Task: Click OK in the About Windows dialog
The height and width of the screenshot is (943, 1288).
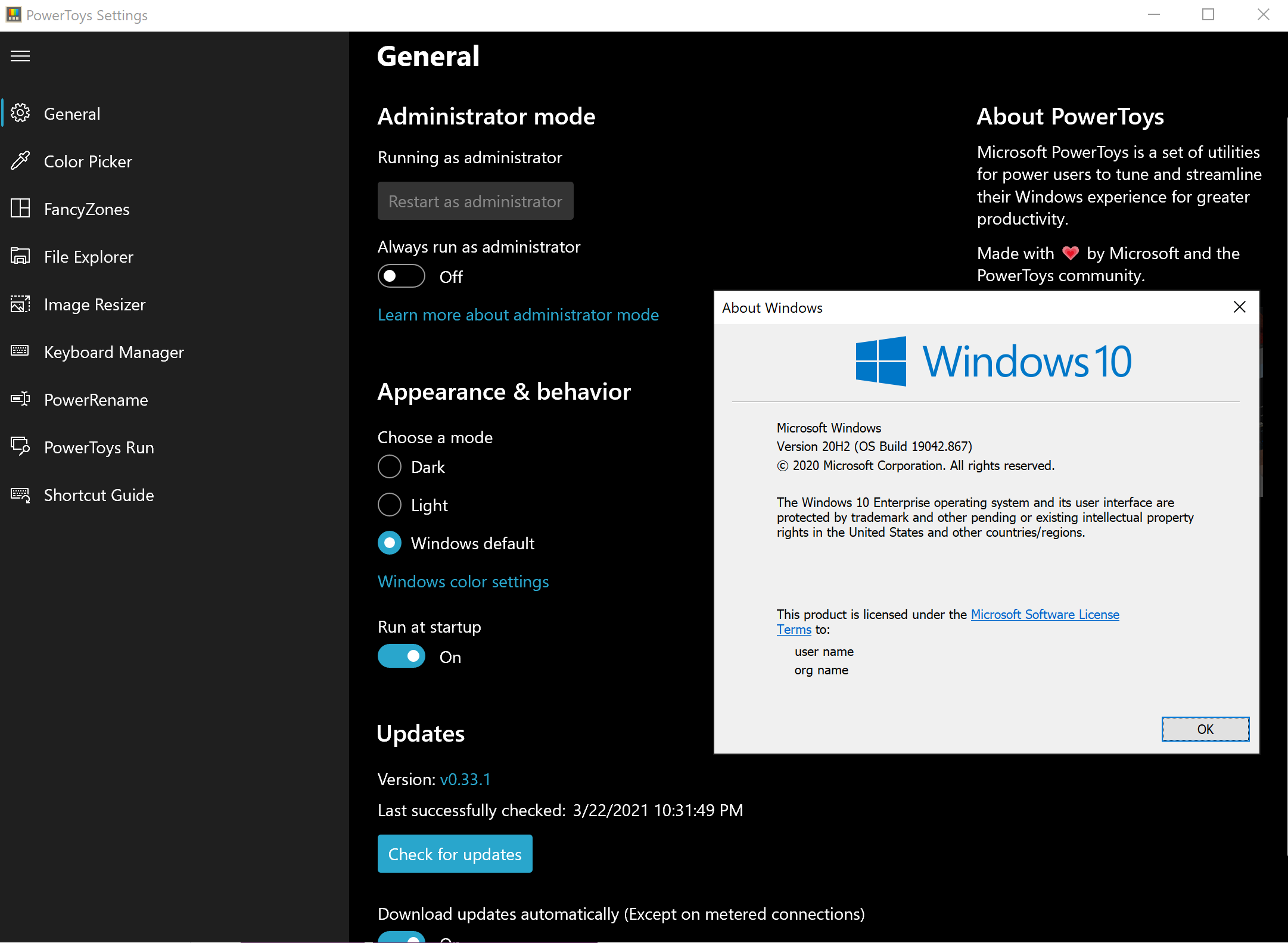Action: 1205,729
